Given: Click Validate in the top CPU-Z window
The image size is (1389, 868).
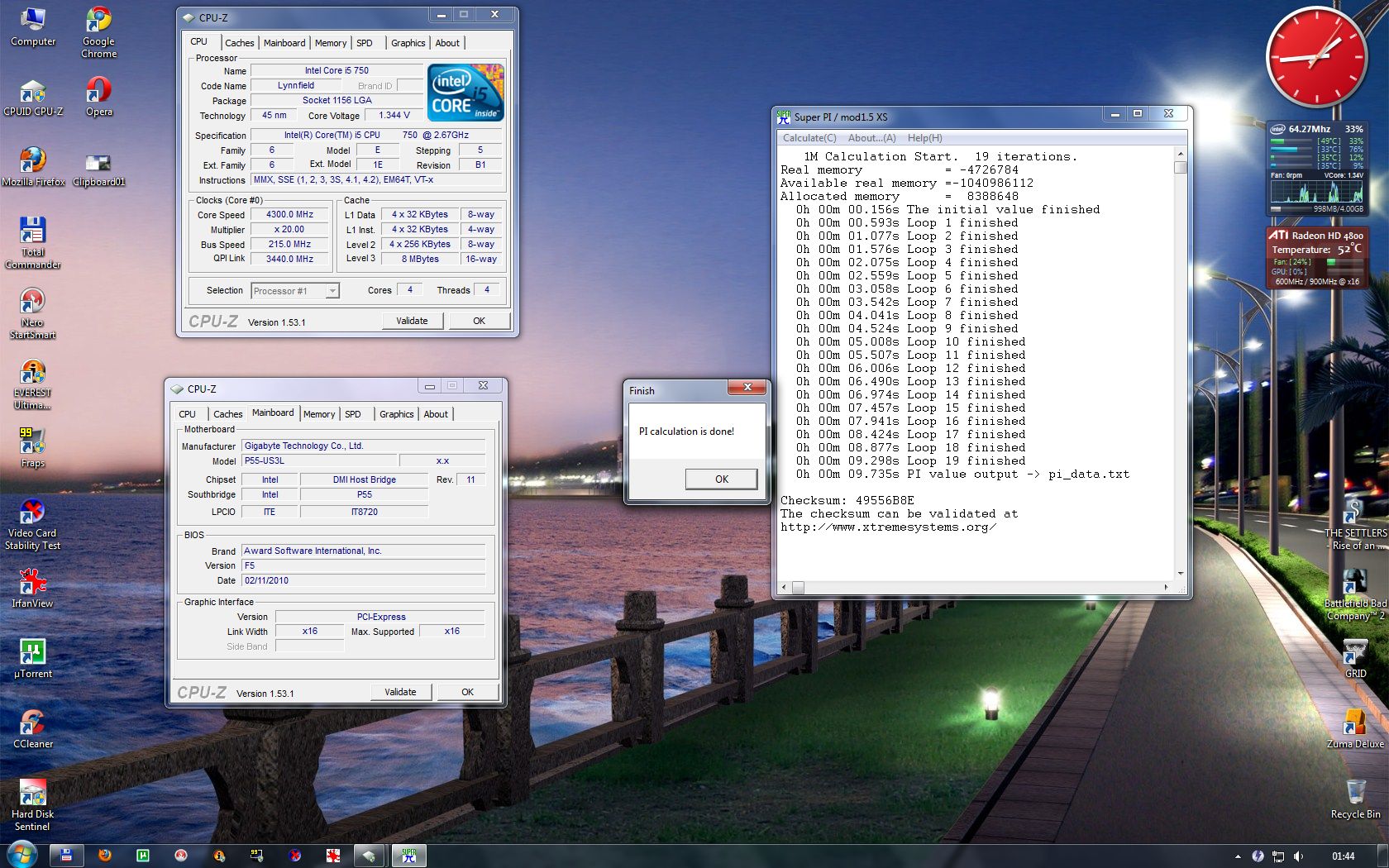Looking at the screenshot, I should coord(412,321).
